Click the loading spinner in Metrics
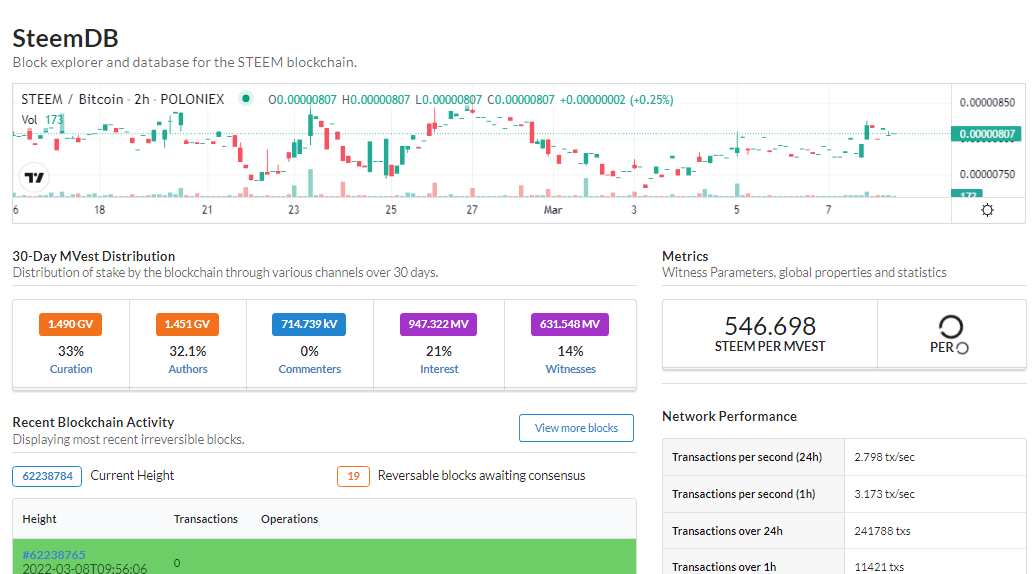The width and height of the screenshot is (1035, 574). click(x=951, y=327)
